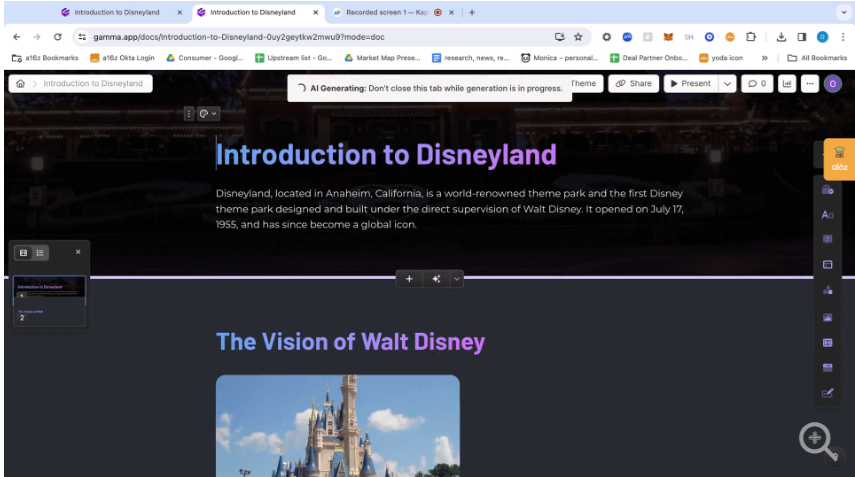This screenshot has width=855, height=477.
Task: Open yoda icon bookmark
Action: click(721, 58)
